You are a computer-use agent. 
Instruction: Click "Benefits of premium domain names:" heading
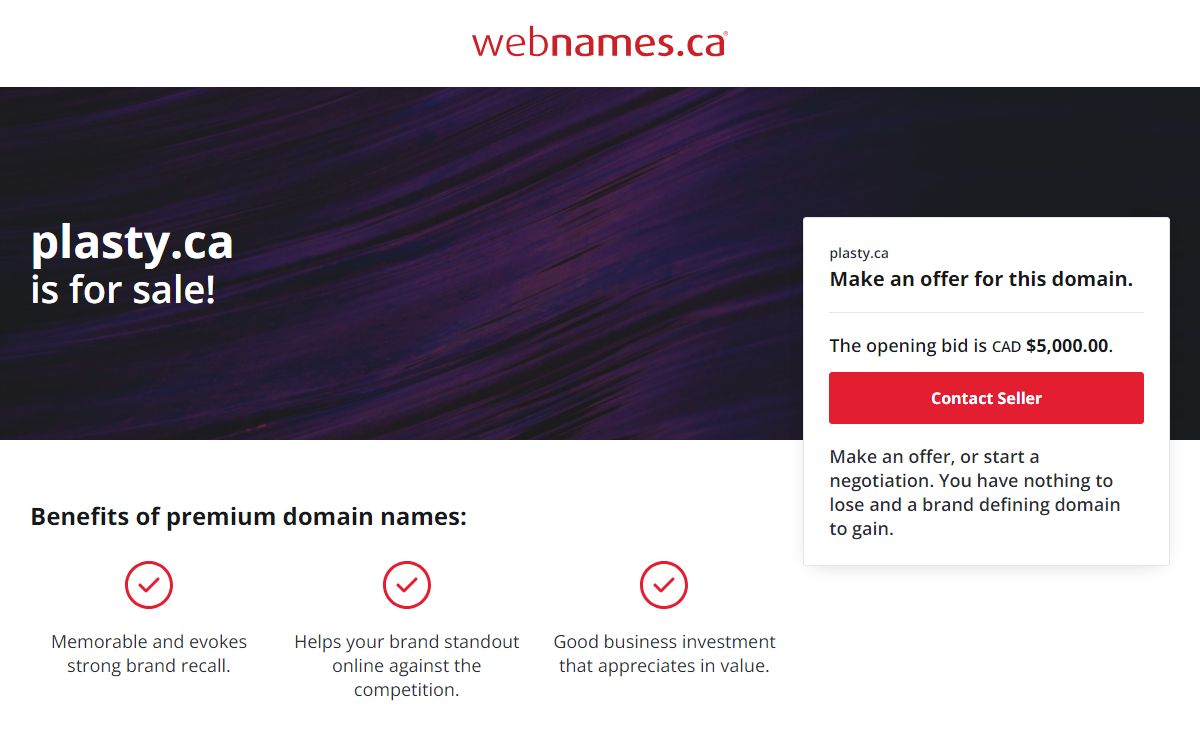248,517
